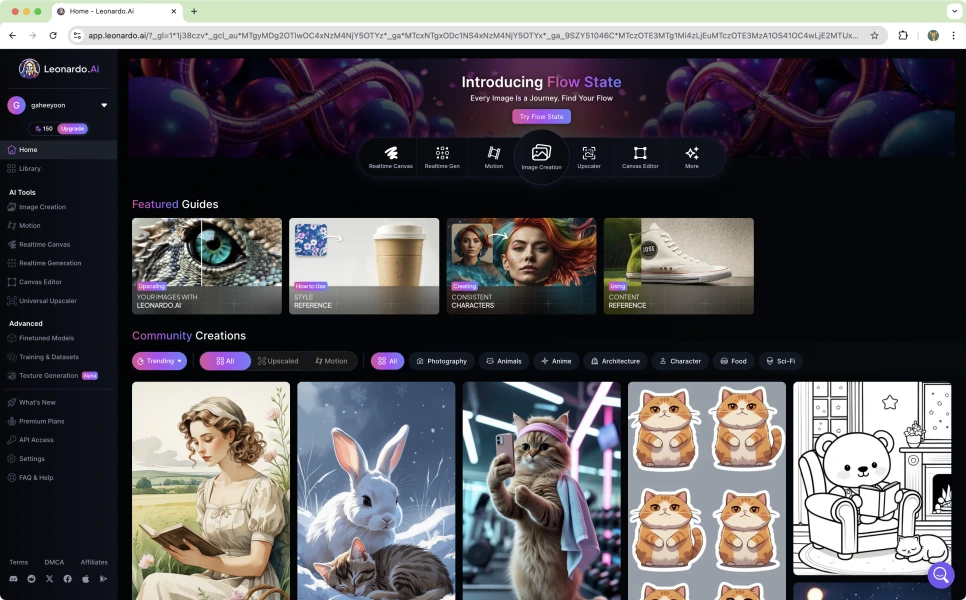Viewport: 966px width, 600px height.
Task: Go back using the browser back arrow
Action: 13,36
